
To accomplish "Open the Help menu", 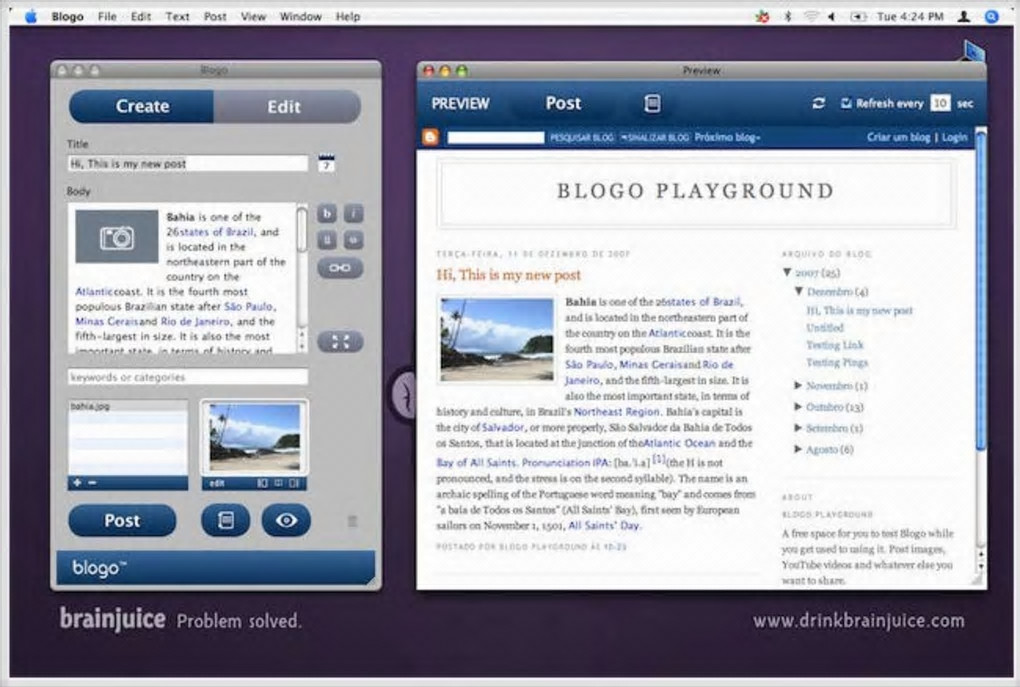I will (348, 16).
